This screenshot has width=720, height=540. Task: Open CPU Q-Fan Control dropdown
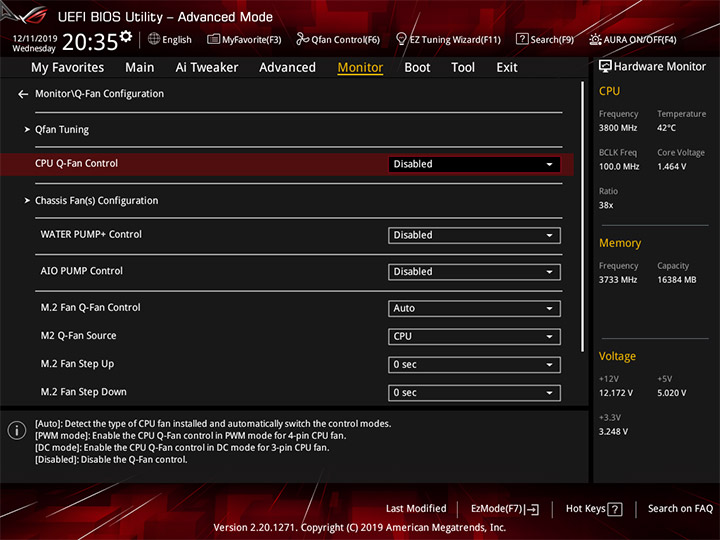[x=474, y=164]
